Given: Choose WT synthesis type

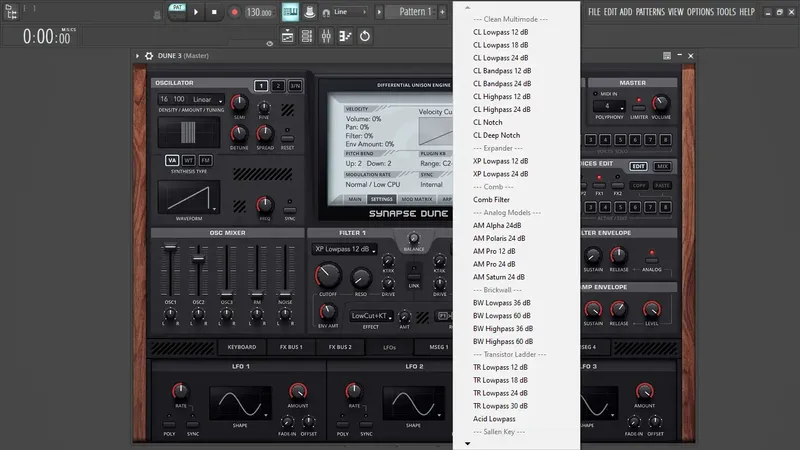Looking at the screenshot, I should pyautogui.click(x=189, y=160).
